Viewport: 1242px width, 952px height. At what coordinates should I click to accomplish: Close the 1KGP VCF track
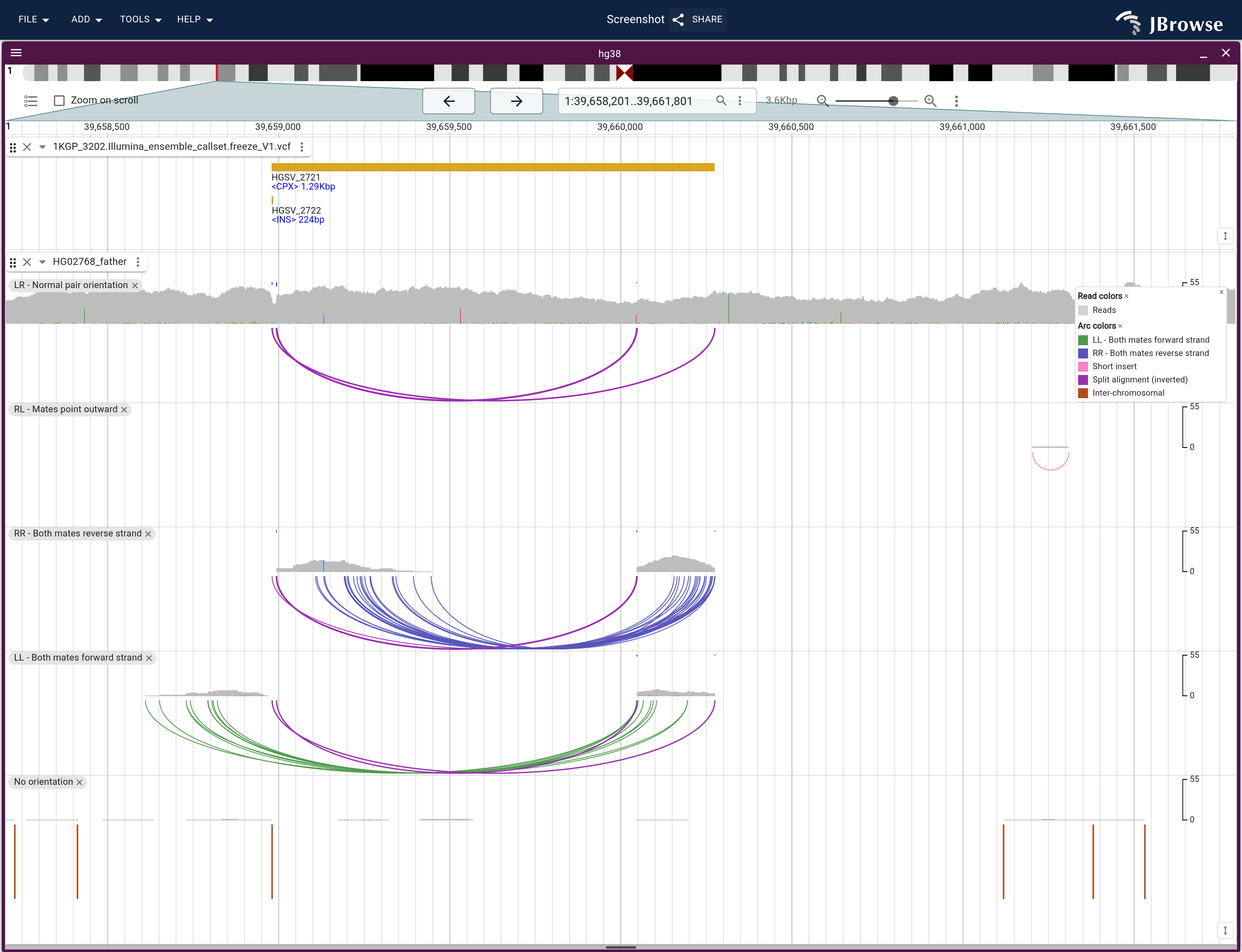(x=26, y=147)
